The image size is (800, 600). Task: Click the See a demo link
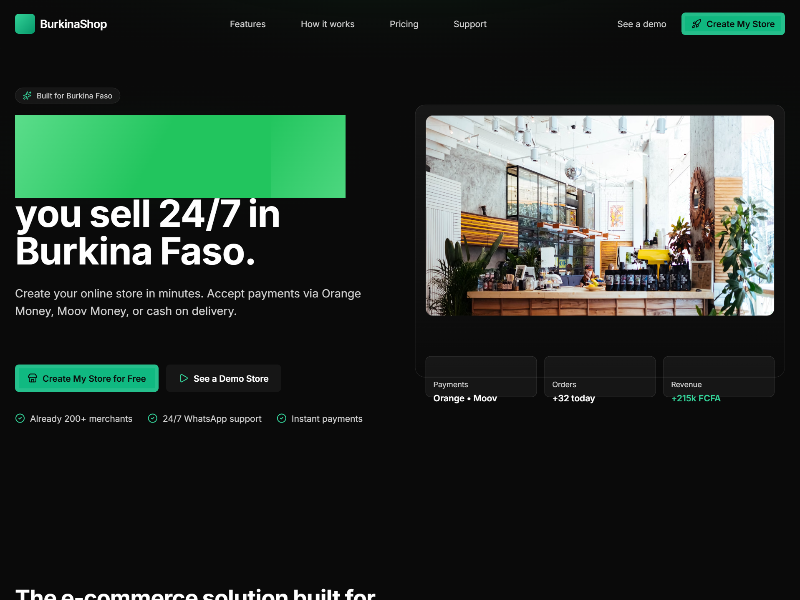click(x=641, y=24)
